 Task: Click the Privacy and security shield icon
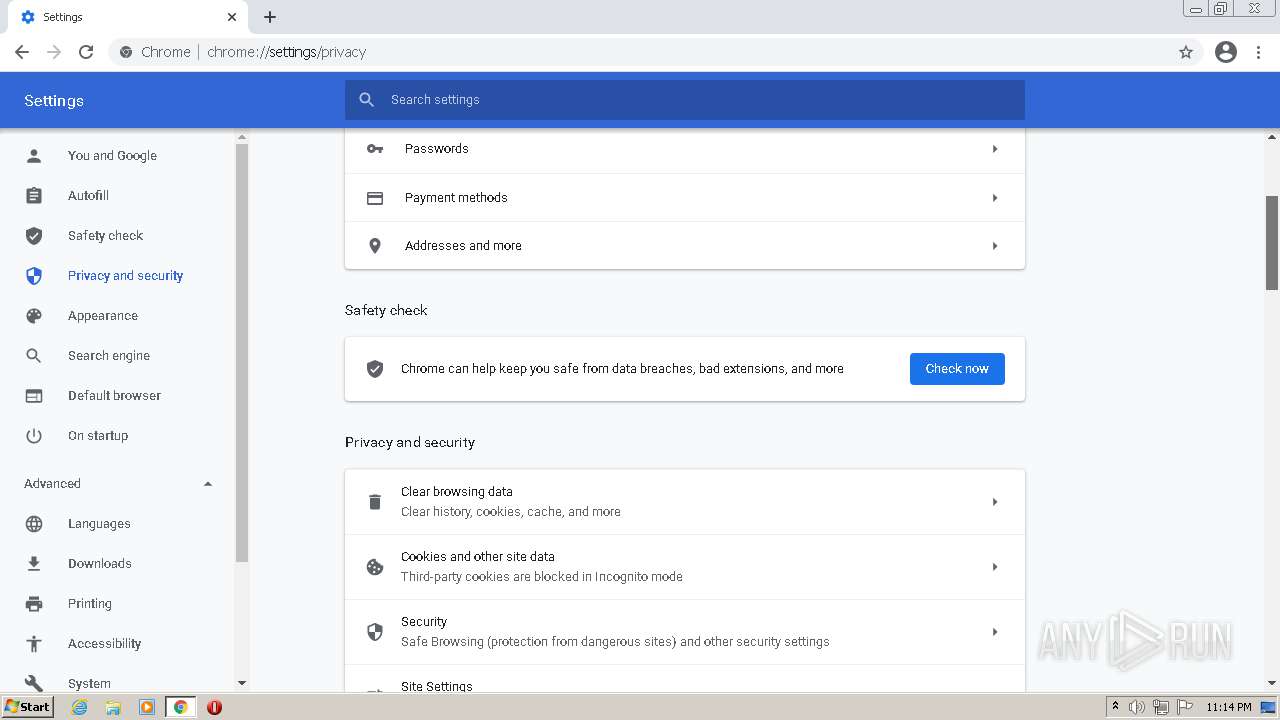pos(34,276)
